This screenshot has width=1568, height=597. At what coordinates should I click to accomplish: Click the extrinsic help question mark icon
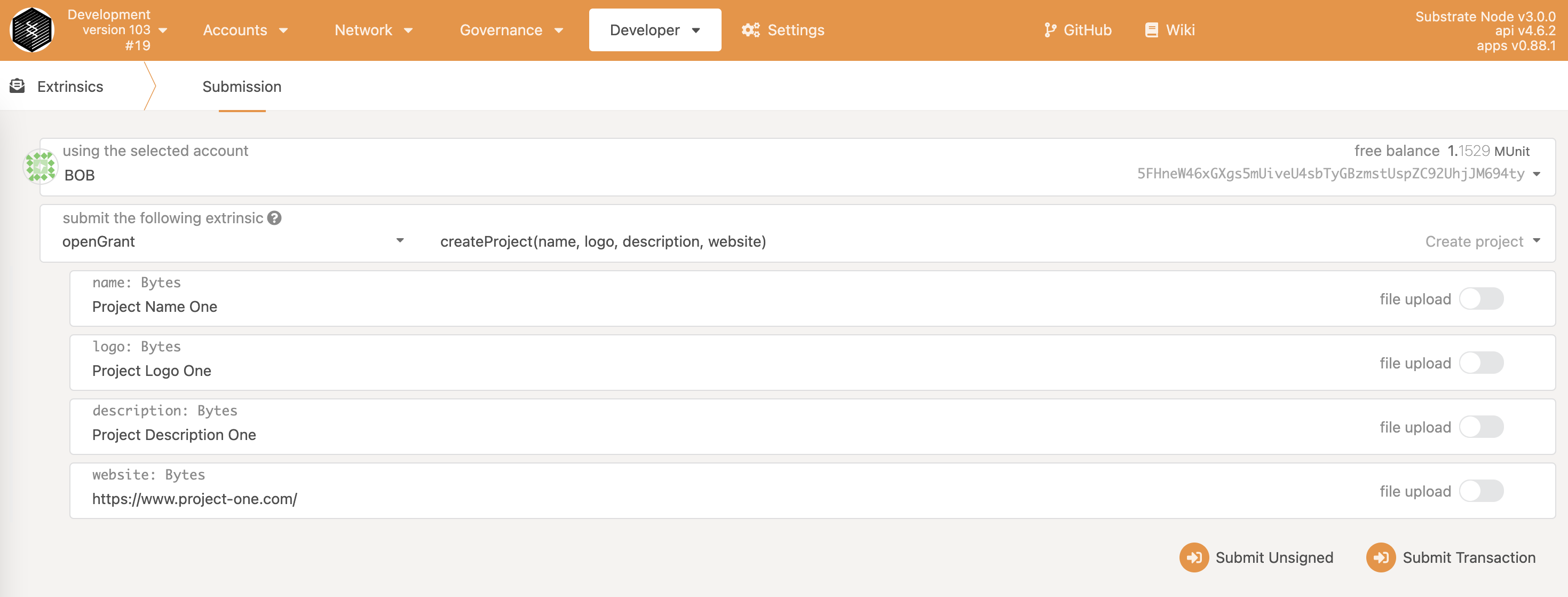274,218
